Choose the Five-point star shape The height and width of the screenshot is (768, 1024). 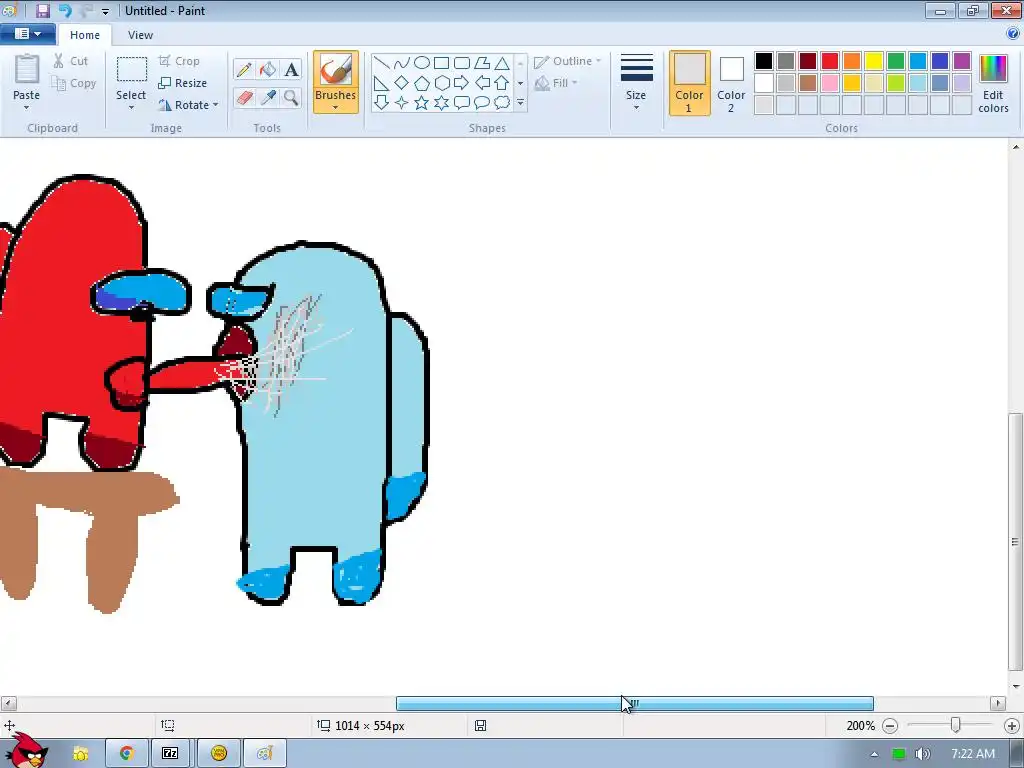[422, 103]
